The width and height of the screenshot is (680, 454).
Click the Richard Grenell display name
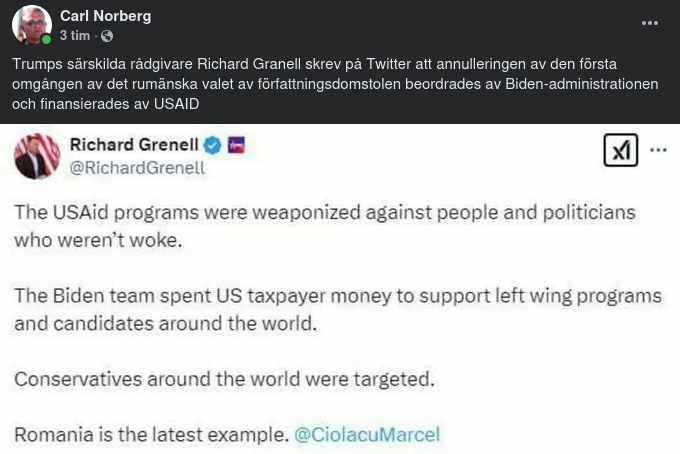click(134, 145)
